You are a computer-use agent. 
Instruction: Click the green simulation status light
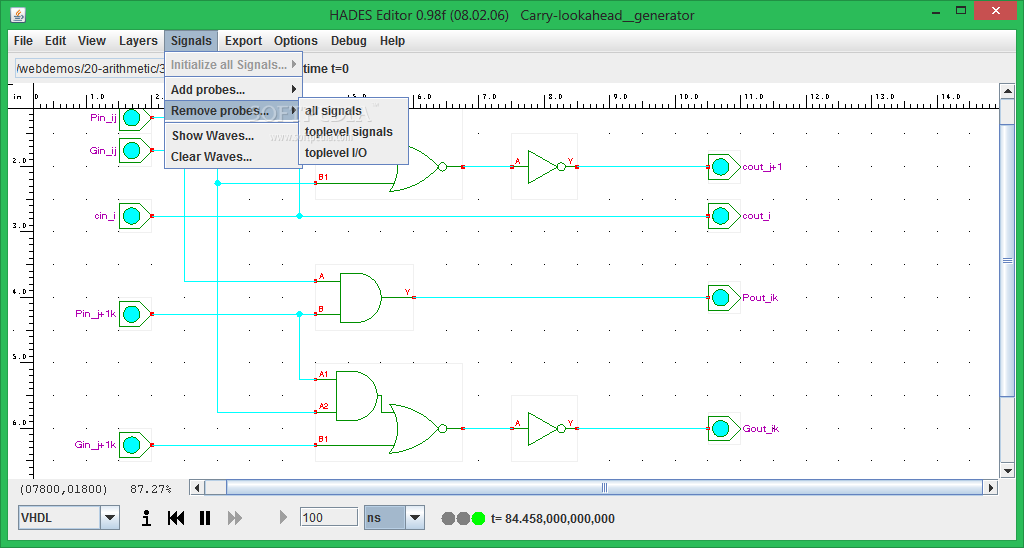479,519
